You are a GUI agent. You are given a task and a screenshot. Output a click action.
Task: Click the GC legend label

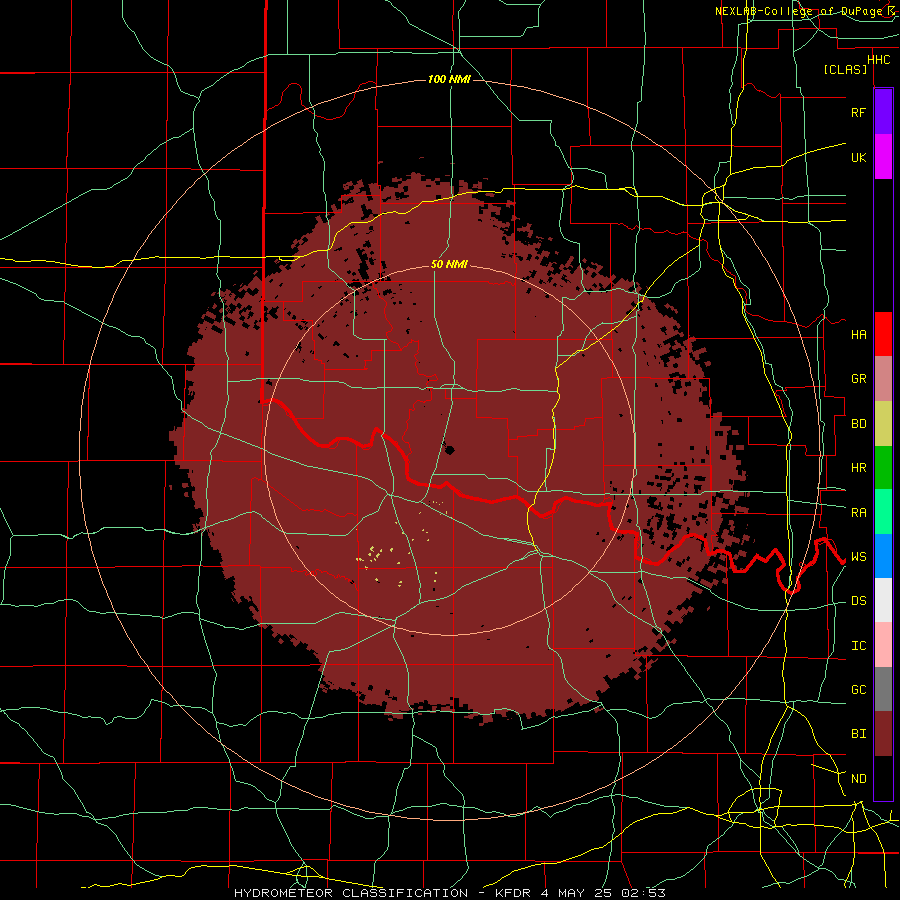(x=858, y=690)
